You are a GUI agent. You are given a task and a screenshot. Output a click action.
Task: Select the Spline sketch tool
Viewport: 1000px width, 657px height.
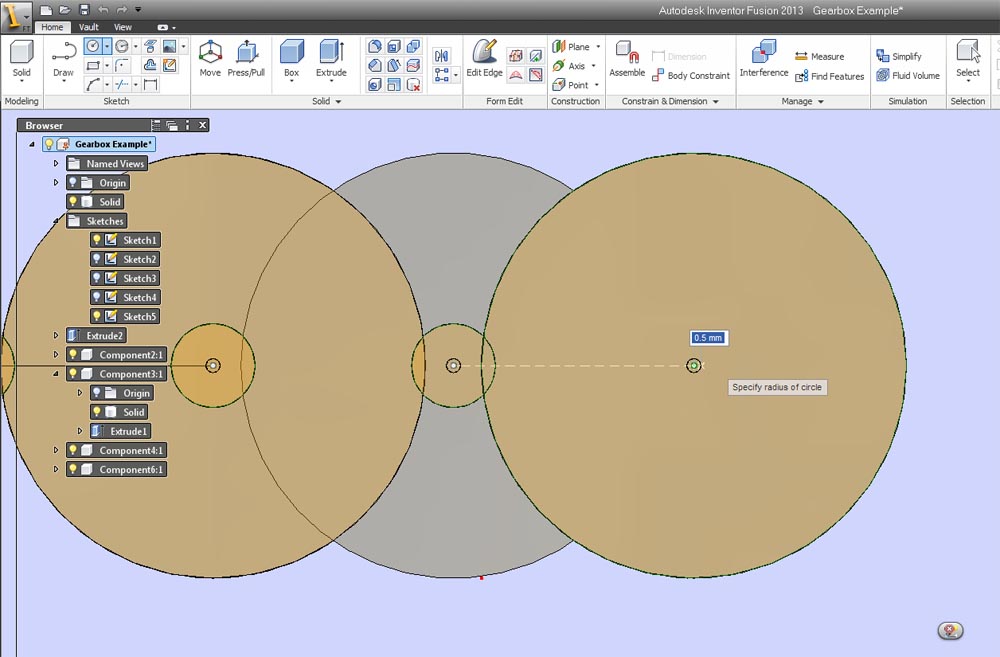[x=93, y=84]
